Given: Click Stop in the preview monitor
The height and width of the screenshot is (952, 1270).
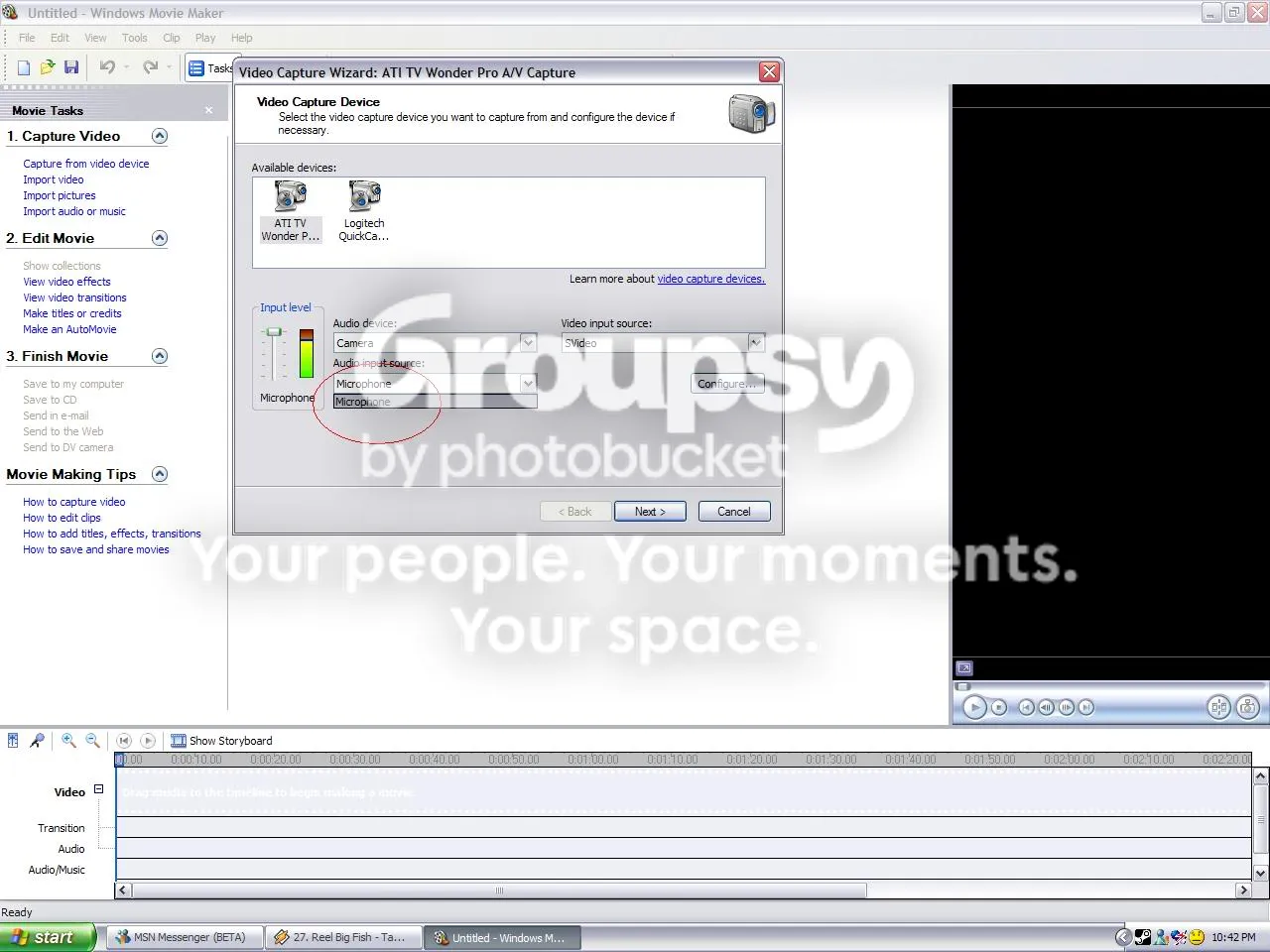Looking at the screenshot, I should pyautogui.click(x=999, y=707).
